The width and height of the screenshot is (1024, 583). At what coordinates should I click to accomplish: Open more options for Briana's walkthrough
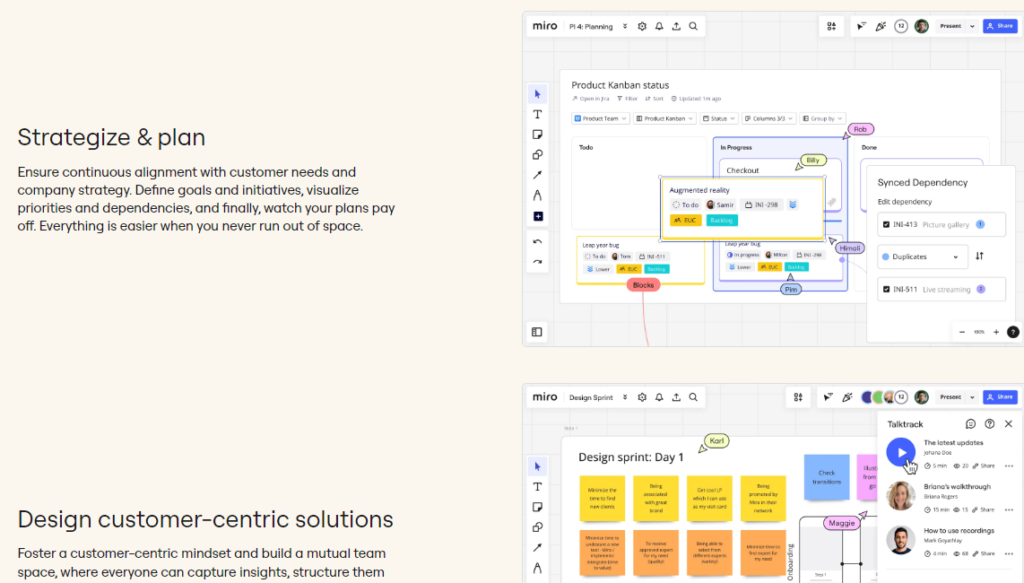click(1009, 510)
